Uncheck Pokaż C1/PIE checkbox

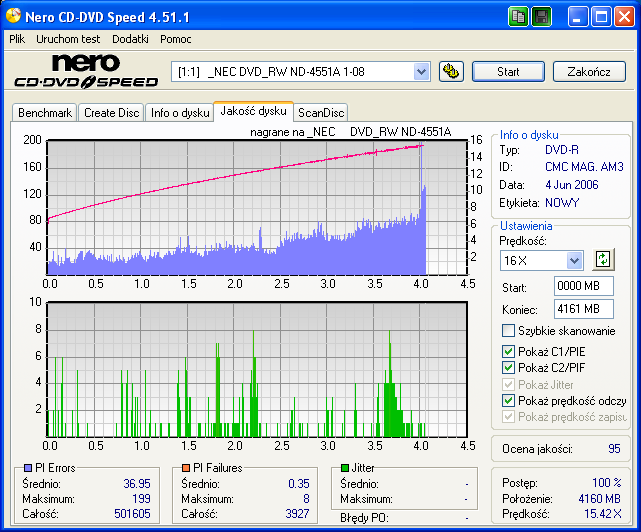click(508, 351)
